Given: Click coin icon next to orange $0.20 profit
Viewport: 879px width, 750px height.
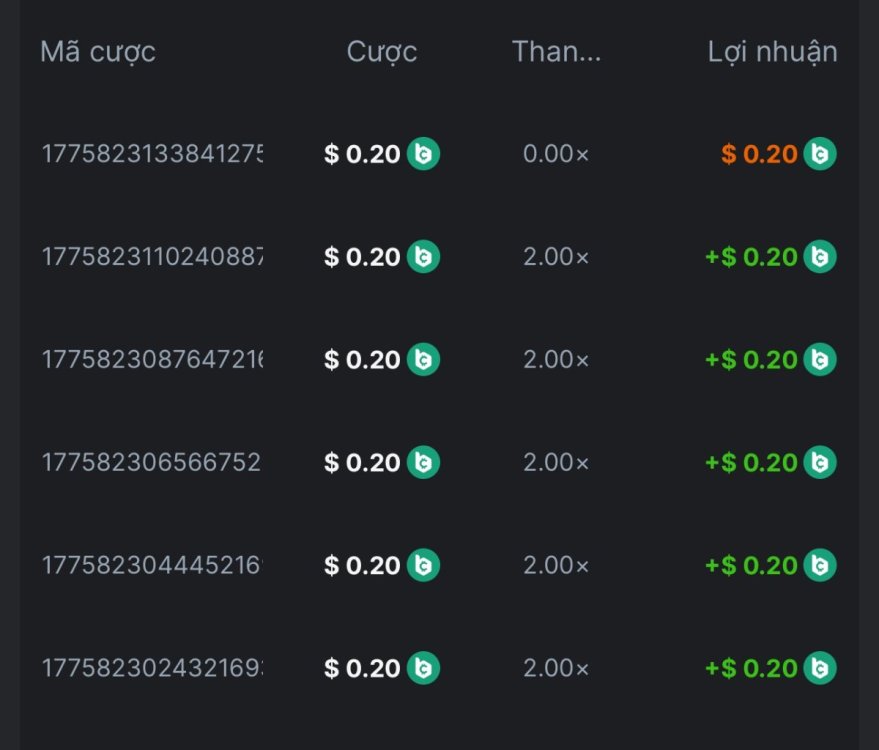Looking at the screenshot, I should [x=820, y=154].
